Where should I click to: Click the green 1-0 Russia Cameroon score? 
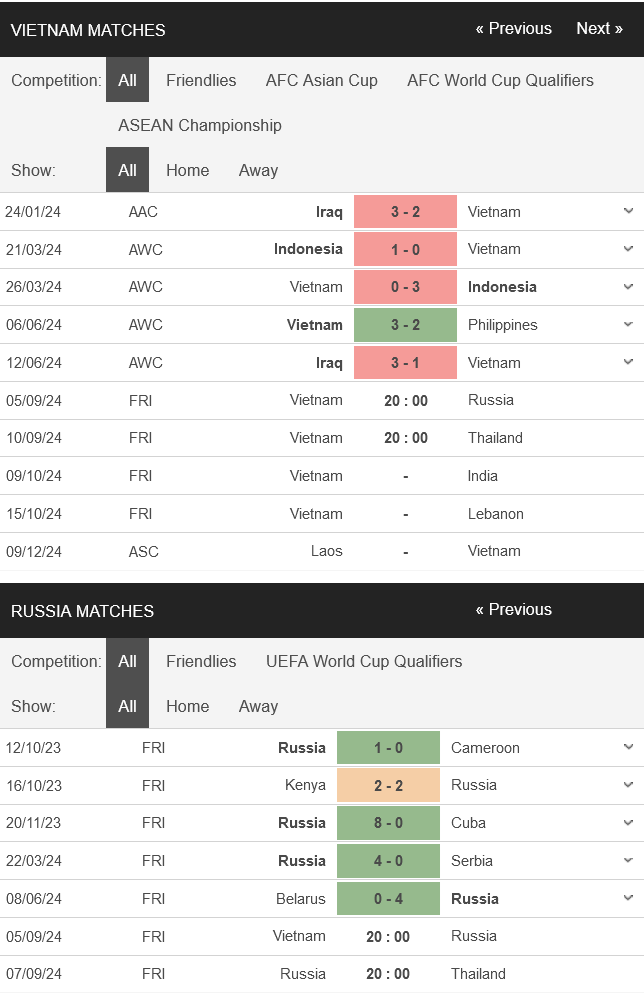pos(388,748)
